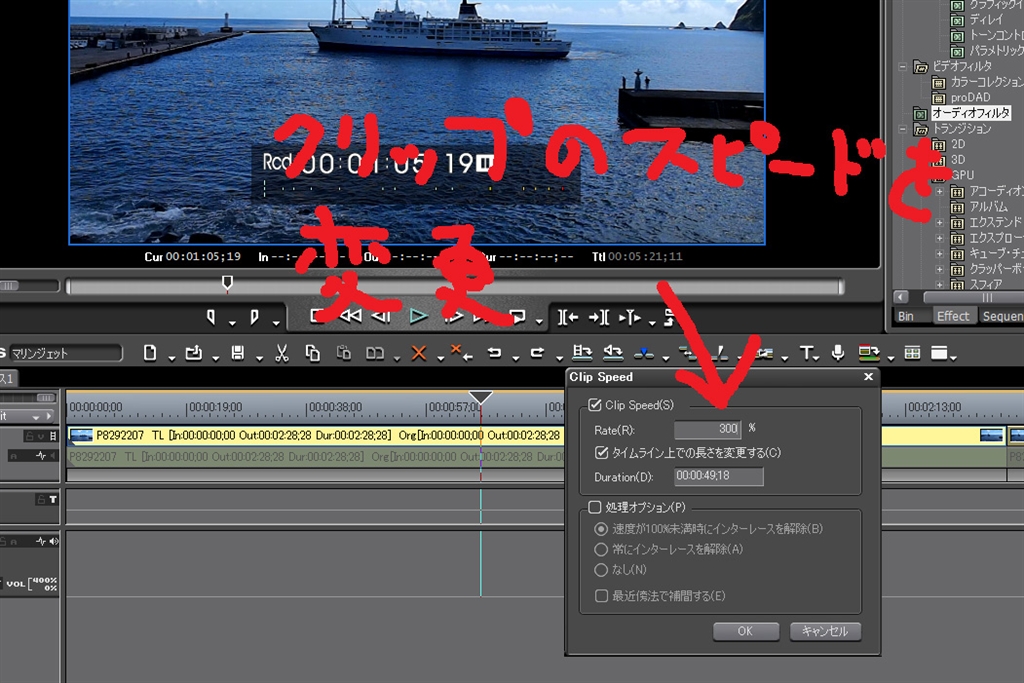Viewport: 1024px width, 683px height.
Task: Save the project with the floppy disk icon
Action: point(238,353)
